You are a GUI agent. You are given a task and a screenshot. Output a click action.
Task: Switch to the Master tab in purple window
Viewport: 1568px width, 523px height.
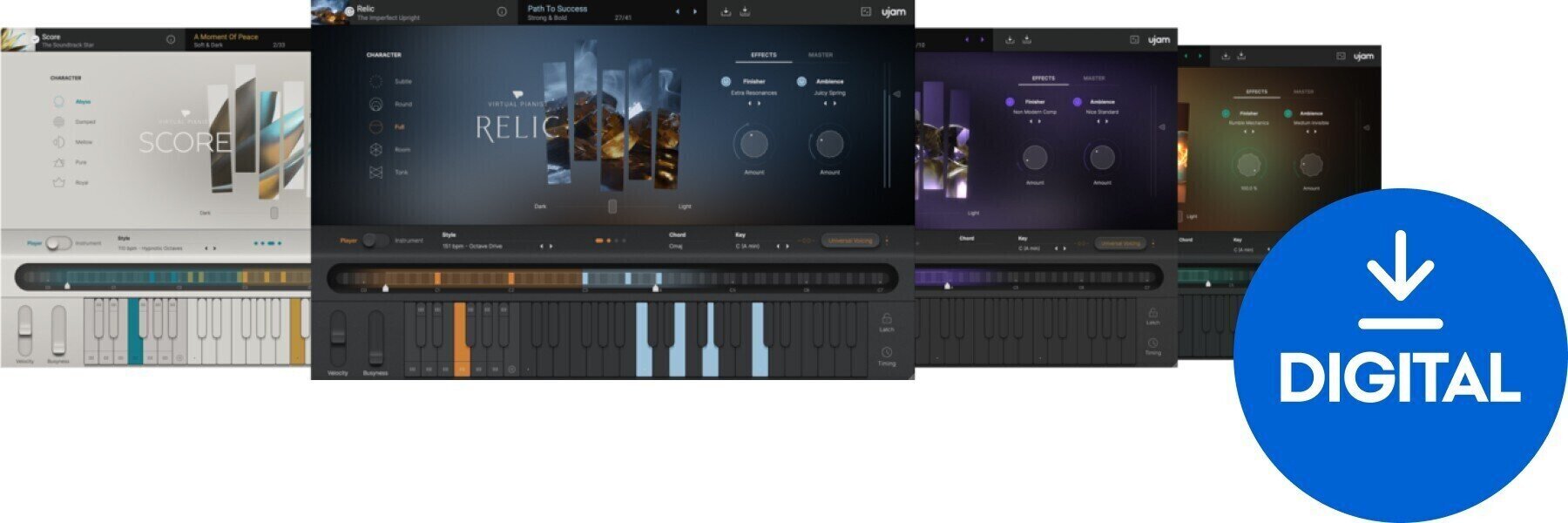pos(1094,78)
